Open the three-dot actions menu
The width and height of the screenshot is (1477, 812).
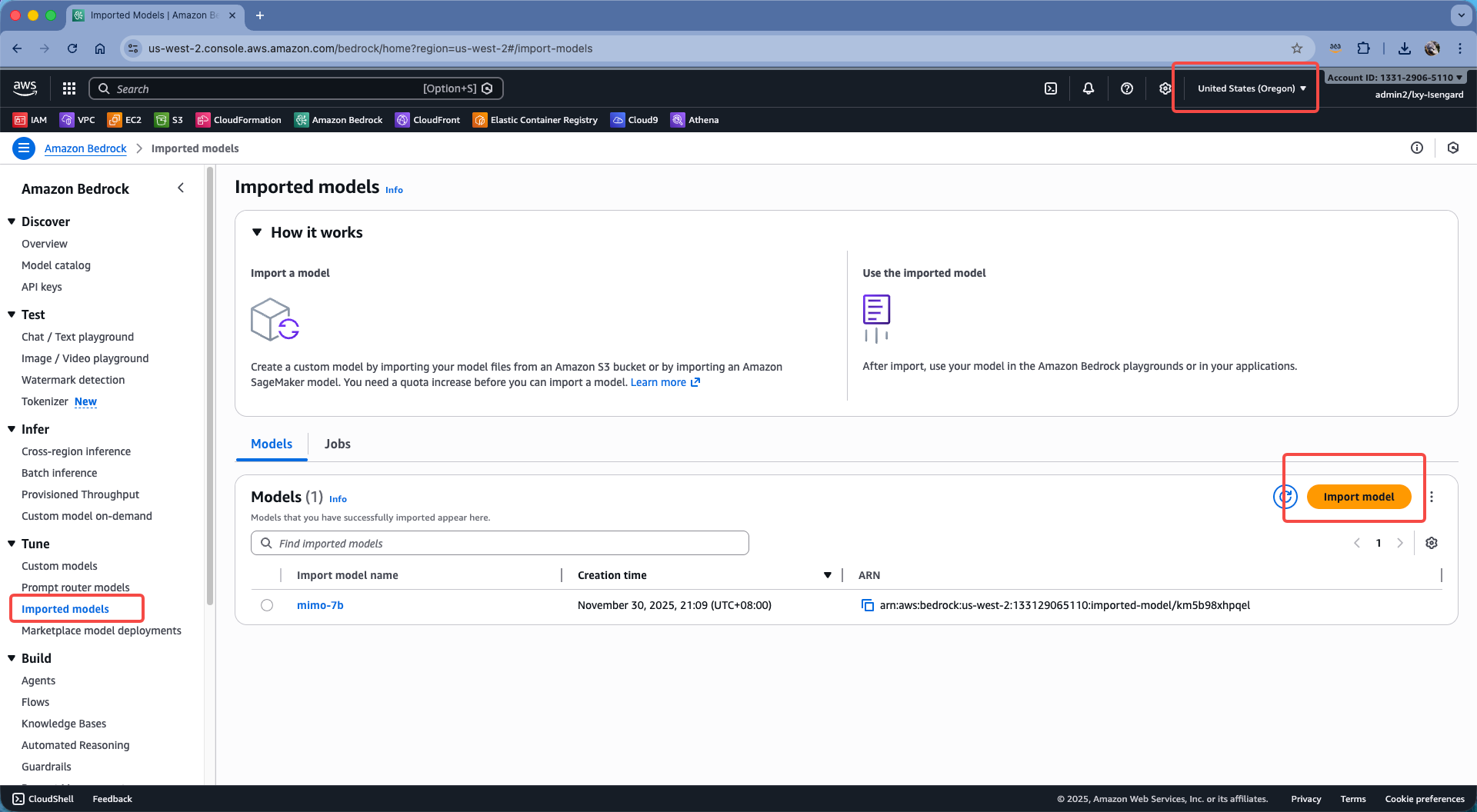point(1432,497)
